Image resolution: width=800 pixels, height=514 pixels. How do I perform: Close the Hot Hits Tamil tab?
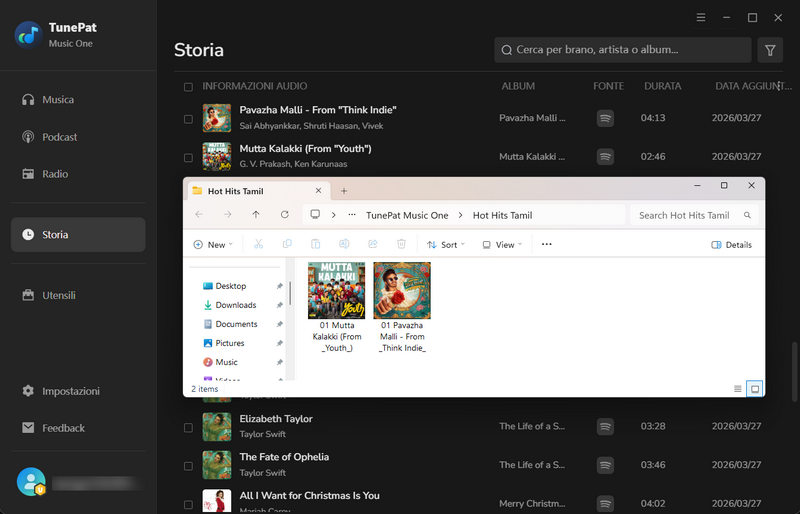[318, 190]
